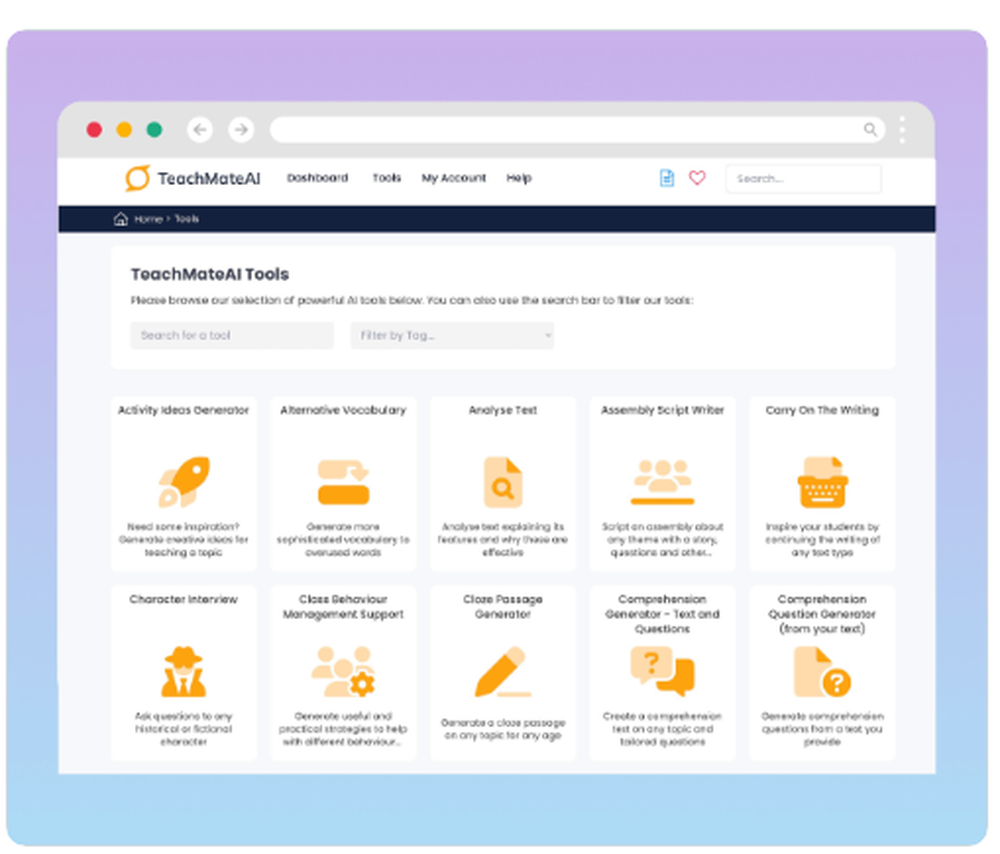The height and width of the screenshot is (854, 1000).
Task: Click 'Create a comprehension text' description
Action: point(663,729)
